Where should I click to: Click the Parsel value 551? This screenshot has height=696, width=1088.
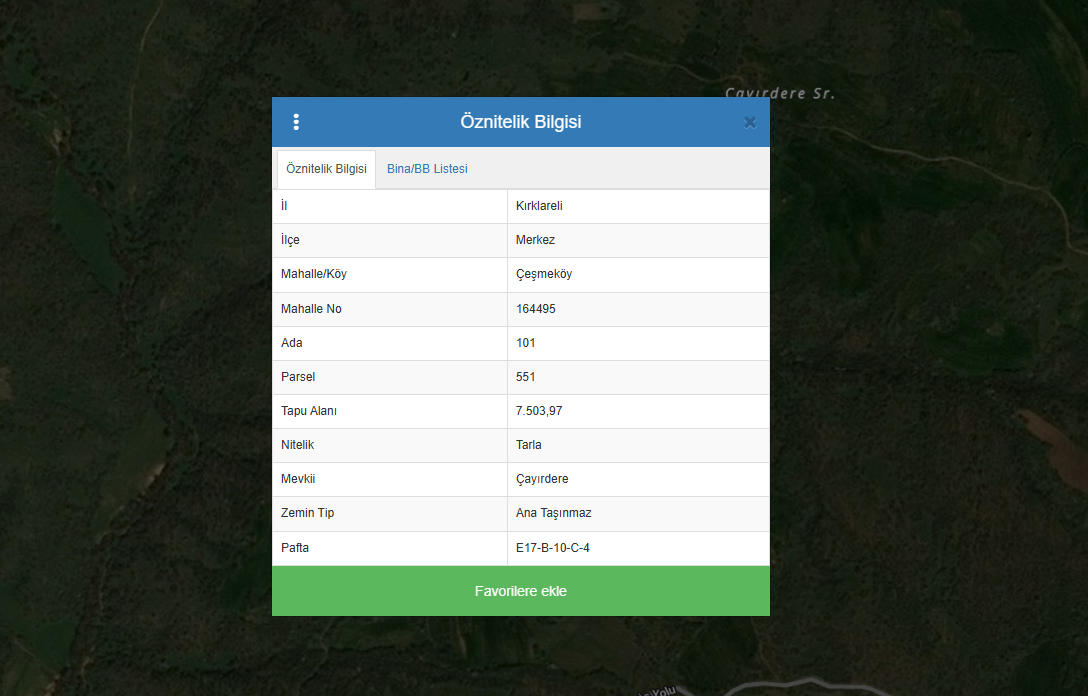tap(526, 377)
